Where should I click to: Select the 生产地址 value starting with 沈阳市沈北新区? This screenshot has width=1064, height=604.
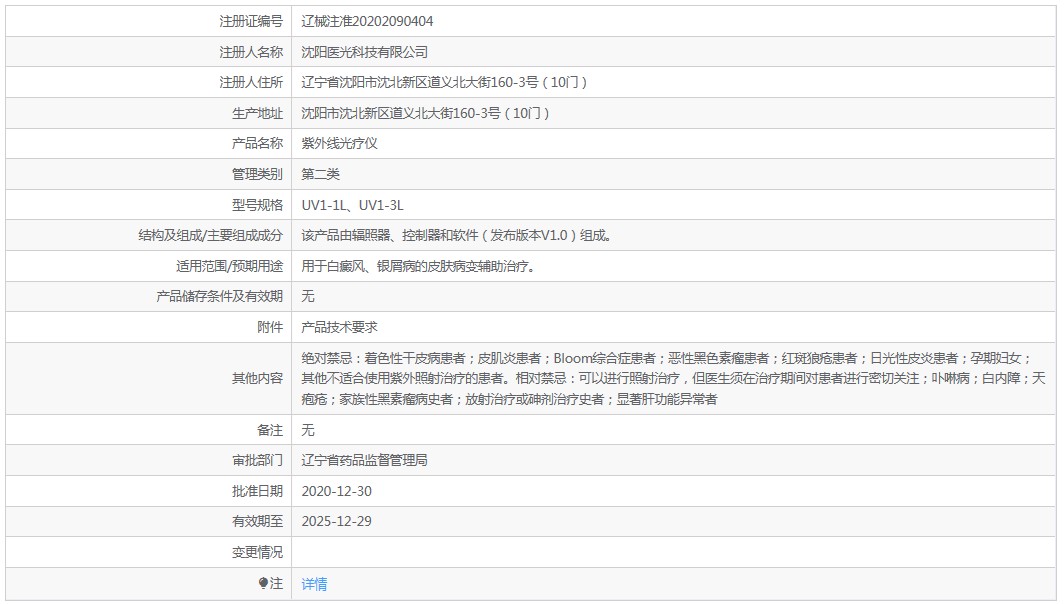click(425, 113)
